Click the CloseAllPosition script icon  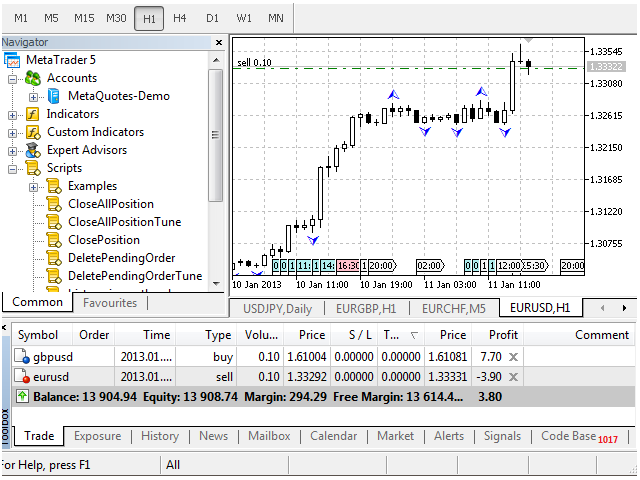click(x=54, y=204)
